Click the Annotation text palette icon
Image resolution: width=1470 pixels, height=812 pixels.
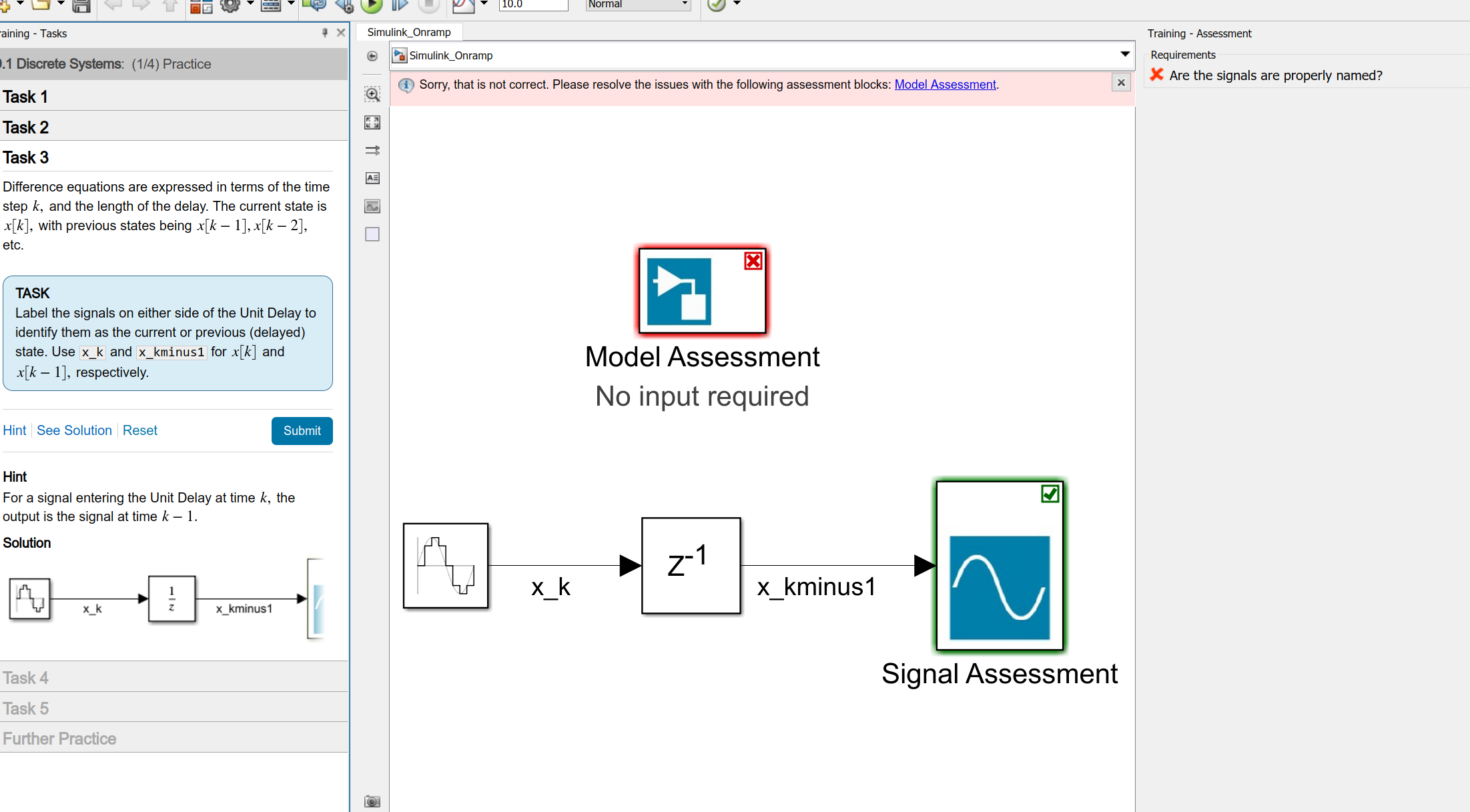coord(372,178)
